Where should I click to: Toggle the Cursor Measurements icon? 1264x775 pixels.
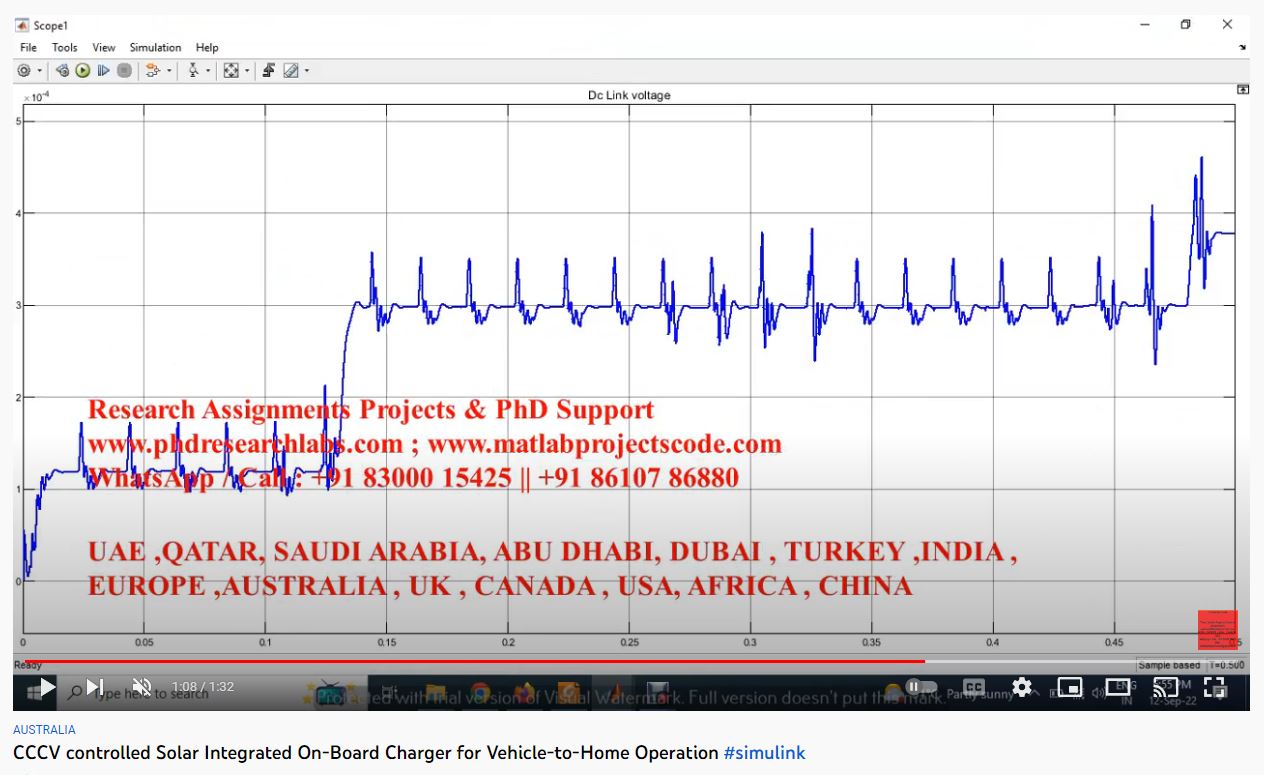(x=269, y=71)
